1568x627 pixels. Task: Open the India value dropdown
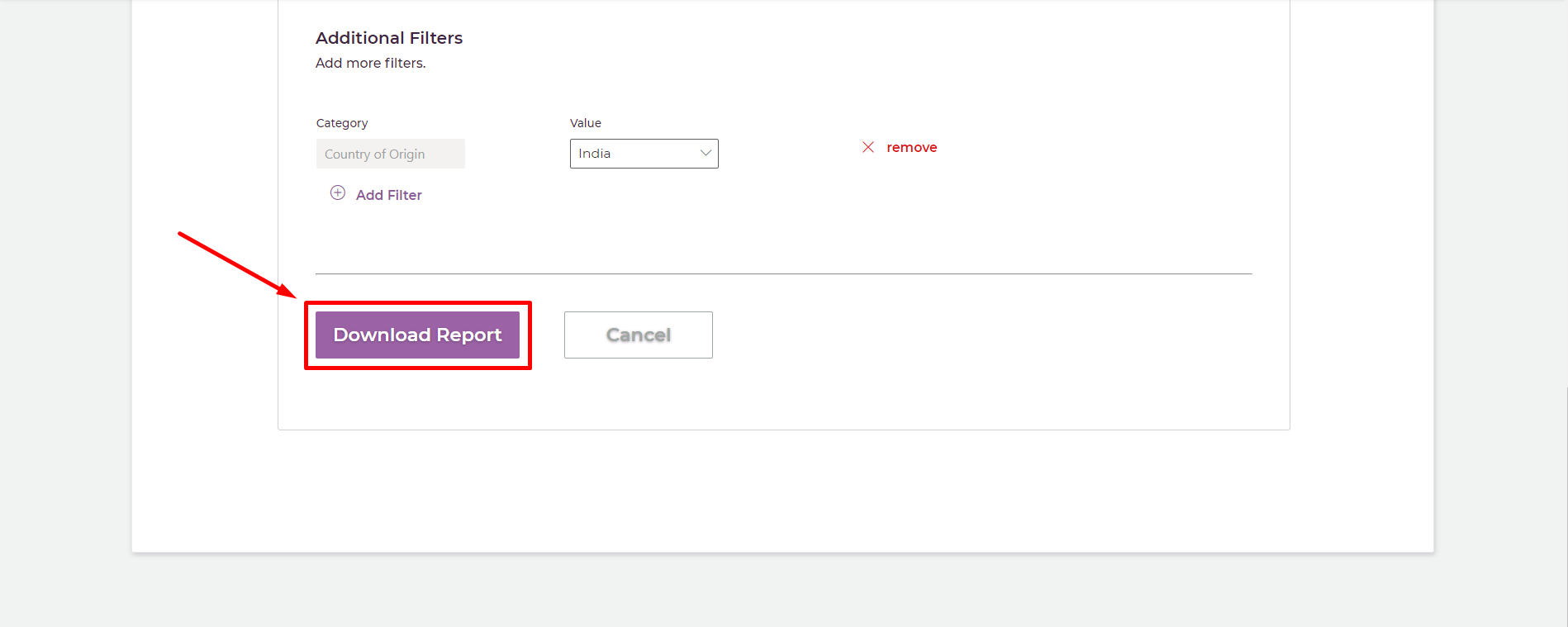[x=644, y=154]
